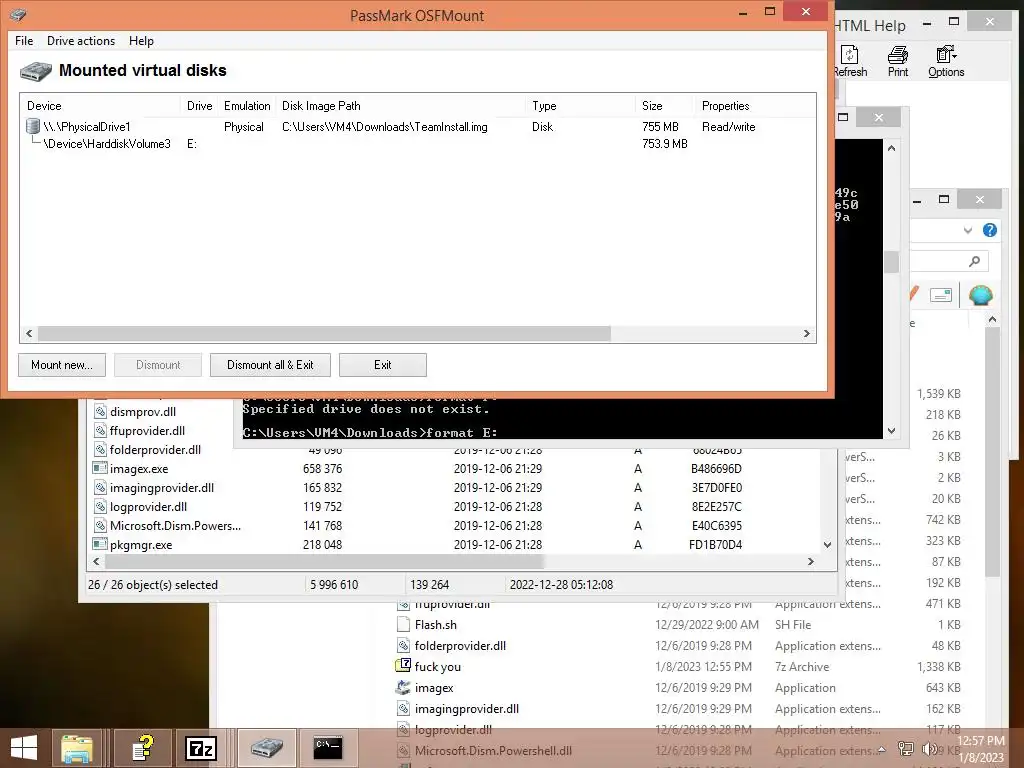Select the \\.\PhysicalDrive1 disk row icon
The height and width of the screenshot is (768, 1024).
[x=33, y=126]
